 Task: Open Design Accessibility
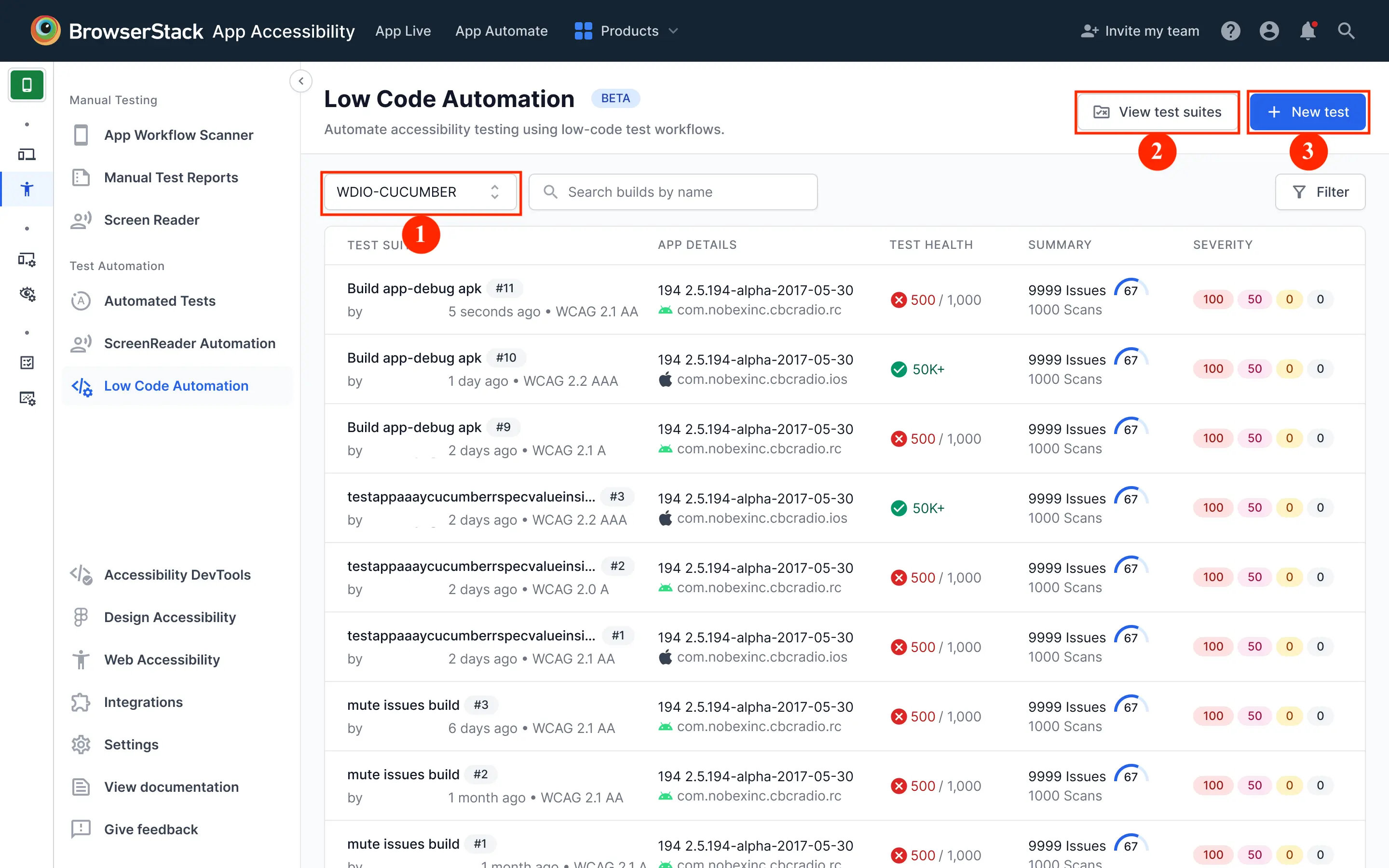click(177, 617)
